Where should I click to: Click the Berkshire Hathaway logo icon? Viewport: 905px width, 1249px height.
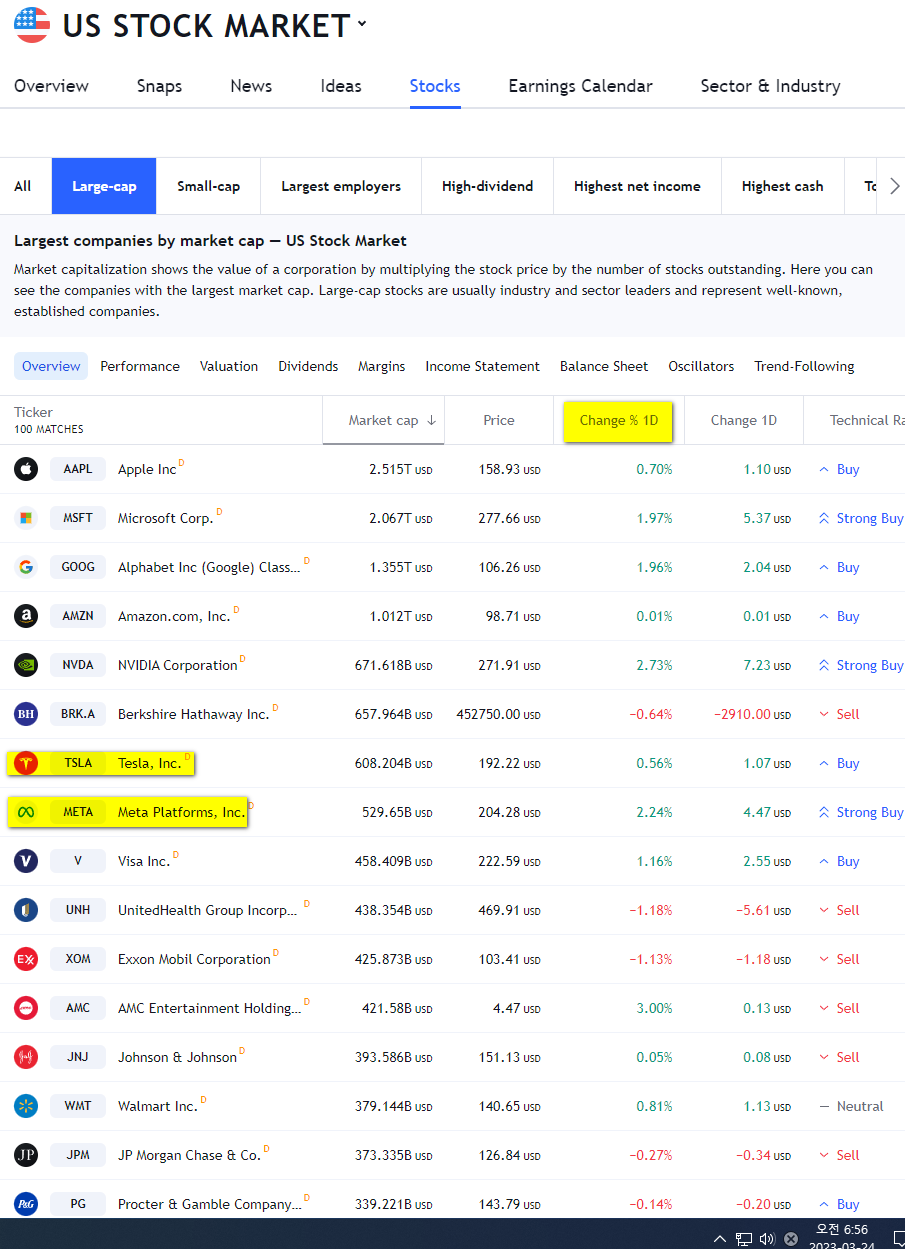26,714
